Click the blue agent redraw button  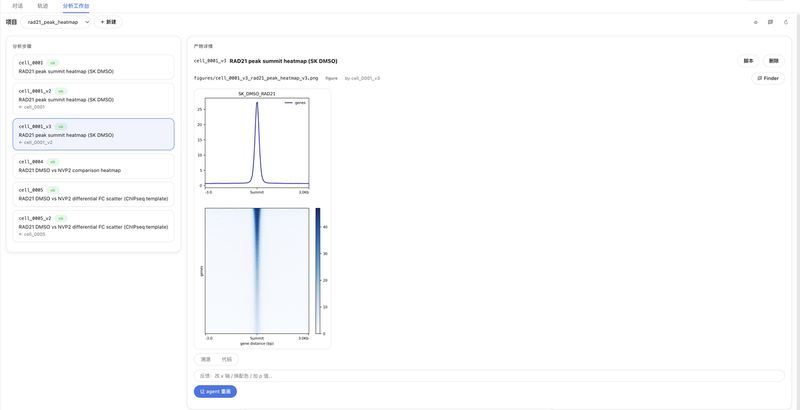click(215, 391)
